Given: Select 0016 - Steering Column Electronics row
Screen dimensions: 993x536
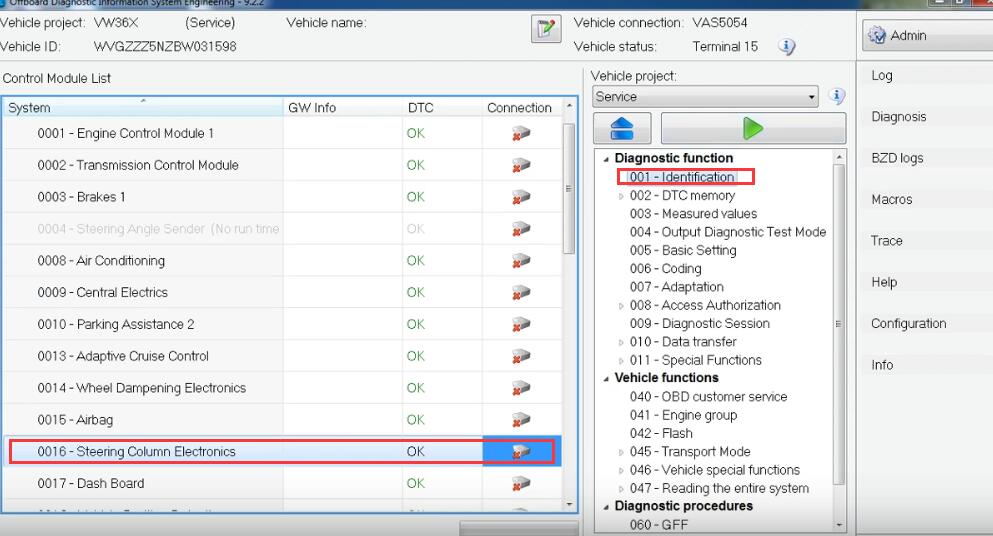Looking at the screenshot, I should [x=282, y=452].
